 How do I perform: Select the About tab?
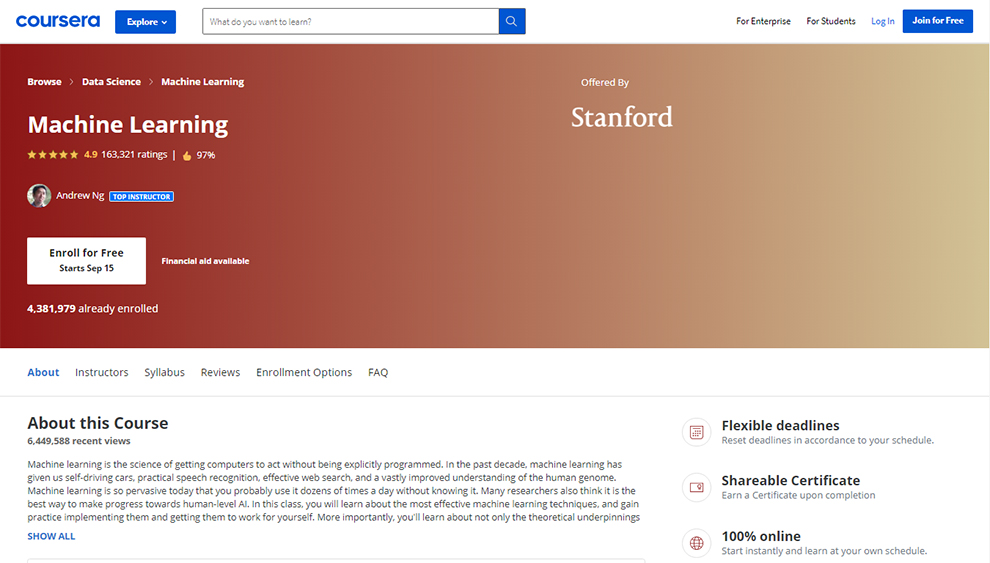tap(43, 372)
